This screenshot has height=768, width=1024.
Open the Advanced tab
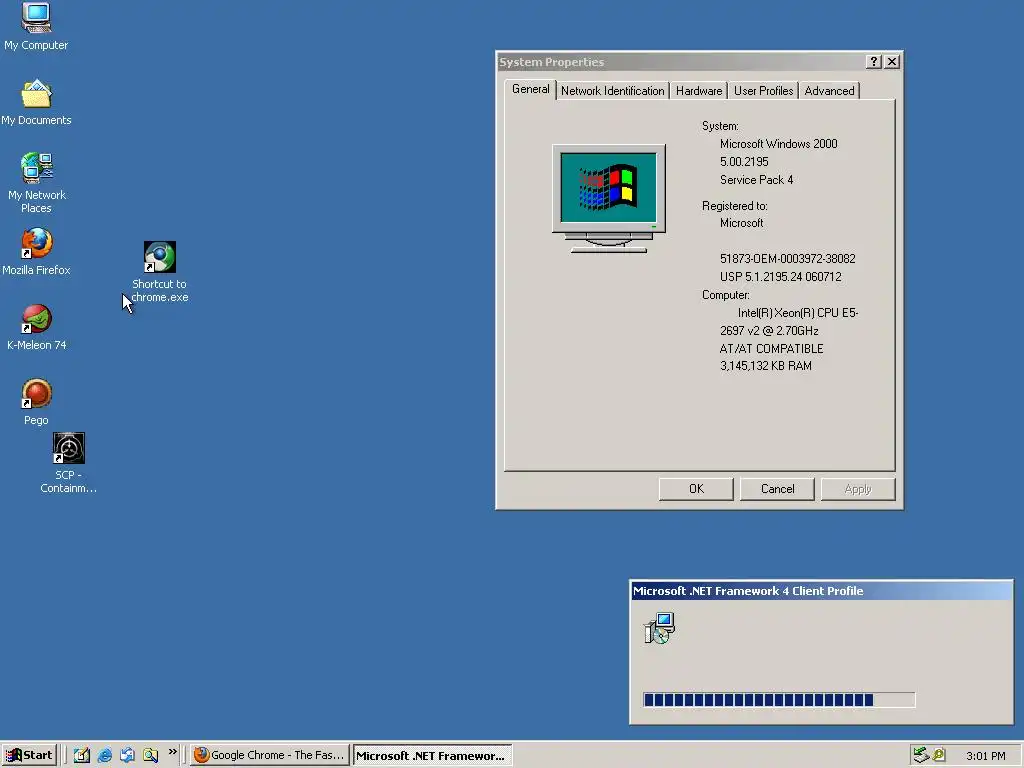click(829, 91)
